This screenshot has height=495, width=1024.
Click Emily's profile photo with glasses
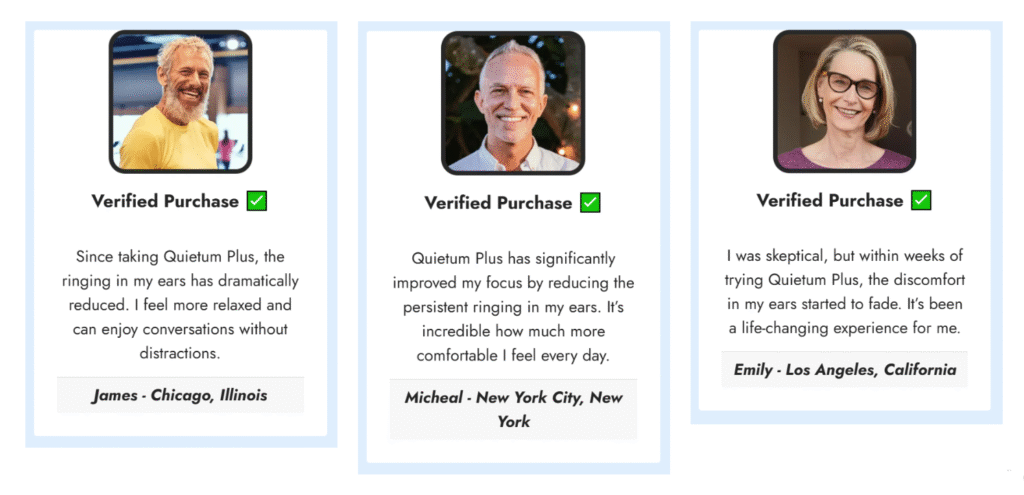tap(844, 102)
